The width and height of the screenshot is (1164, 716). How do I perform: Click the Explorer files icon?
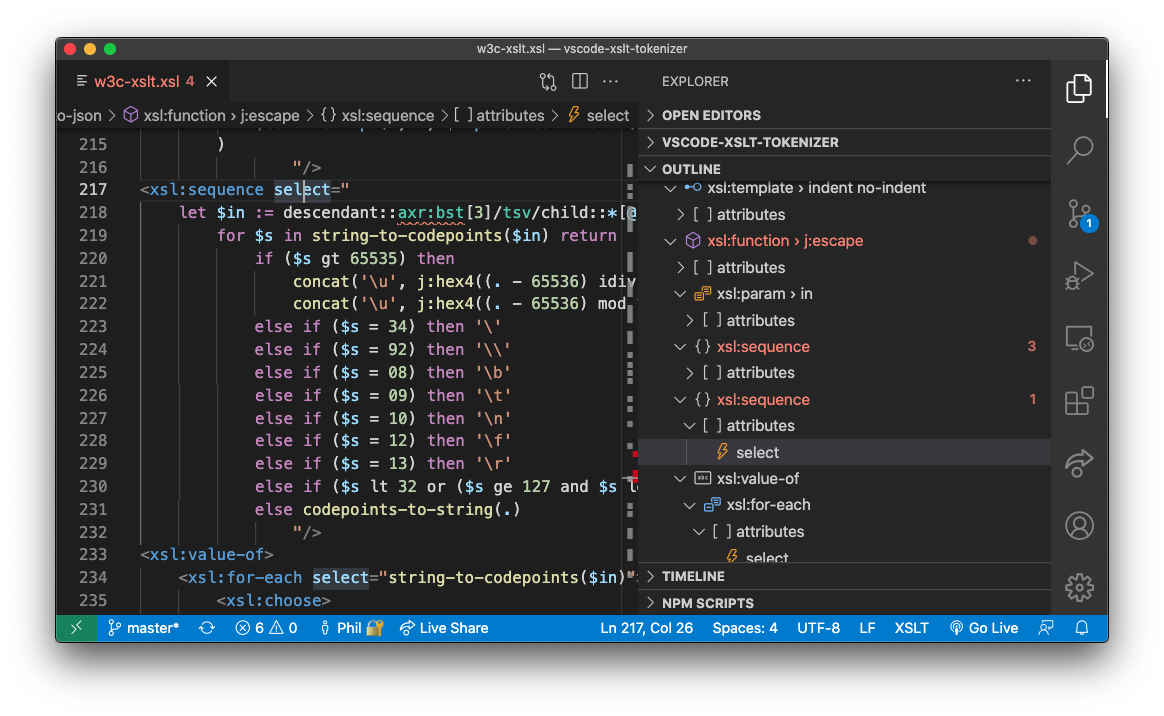pyautogui.click(x=1079, y=88)
